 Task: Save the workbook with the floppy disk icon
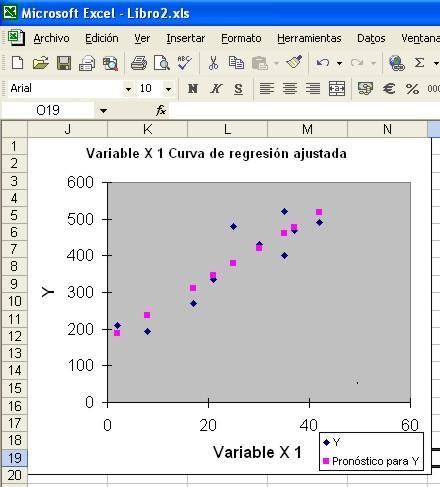point(64,63)
